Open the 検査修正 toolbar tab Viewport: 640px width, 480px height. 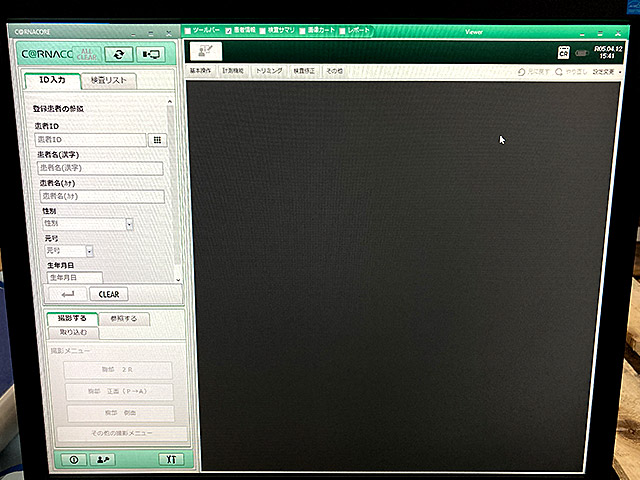point(304,71)
